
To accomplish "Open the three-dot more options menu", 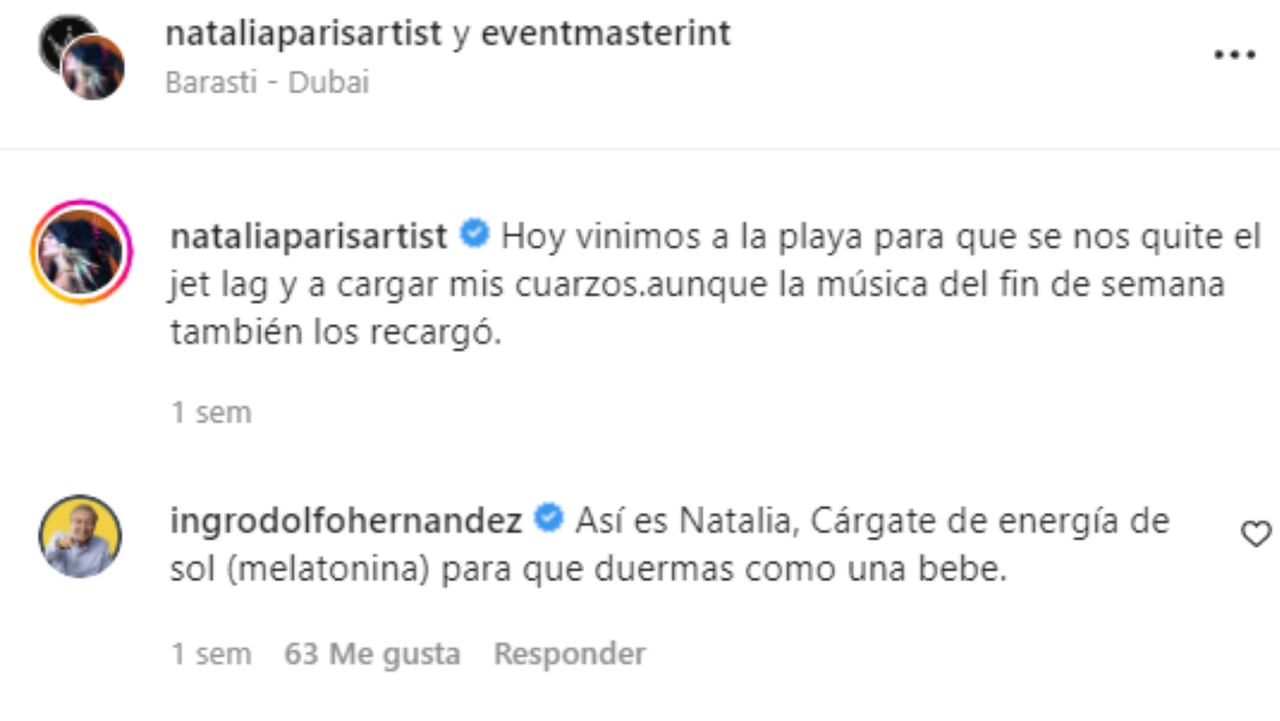I will pyautogui.click(x=1234, y=55).
